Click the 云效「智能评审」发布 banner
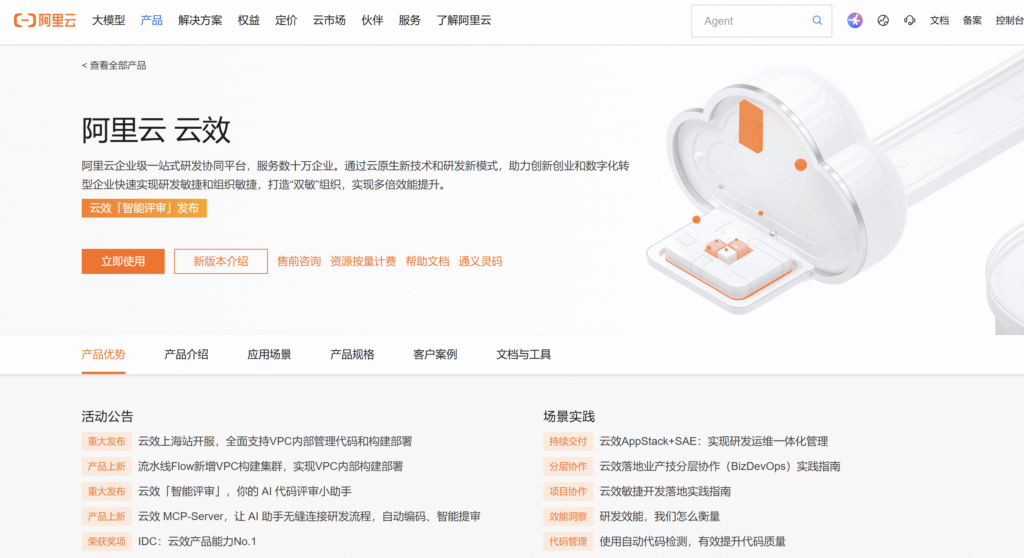1024x558 pixels. pos(144,208)
